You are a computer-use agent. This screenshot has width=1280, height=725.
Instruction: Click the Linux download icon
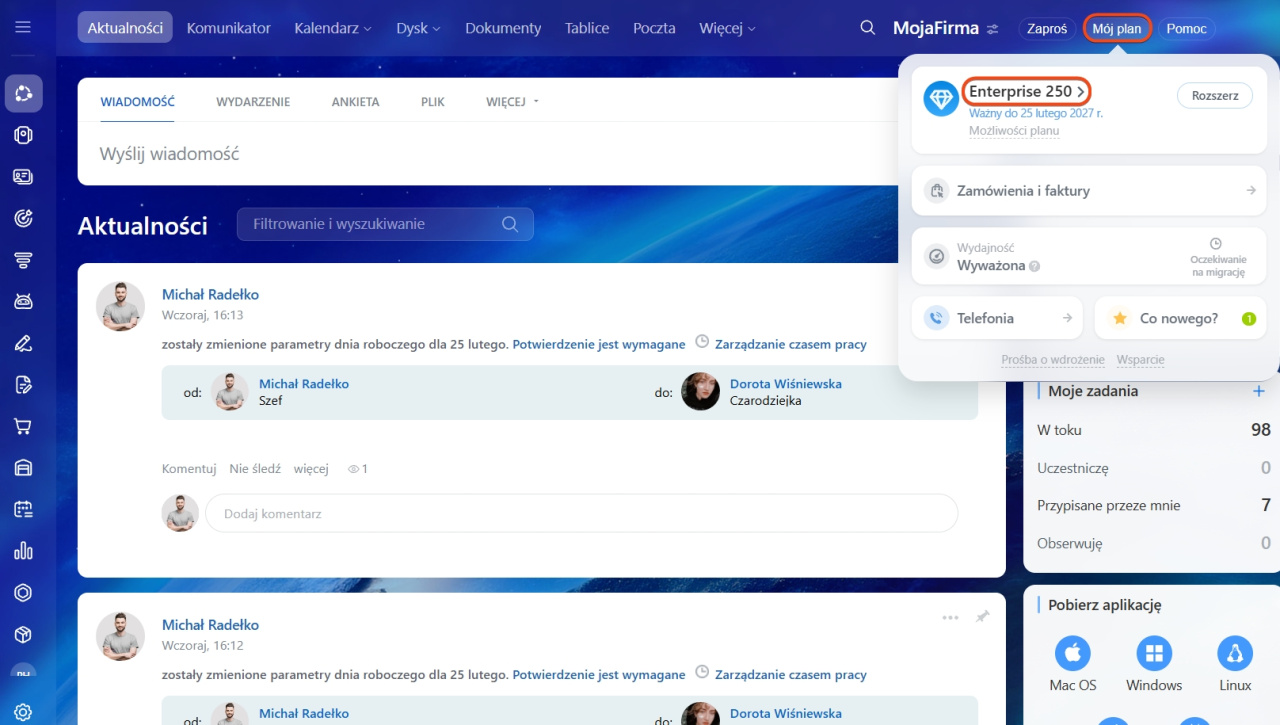coord(1235,654)
